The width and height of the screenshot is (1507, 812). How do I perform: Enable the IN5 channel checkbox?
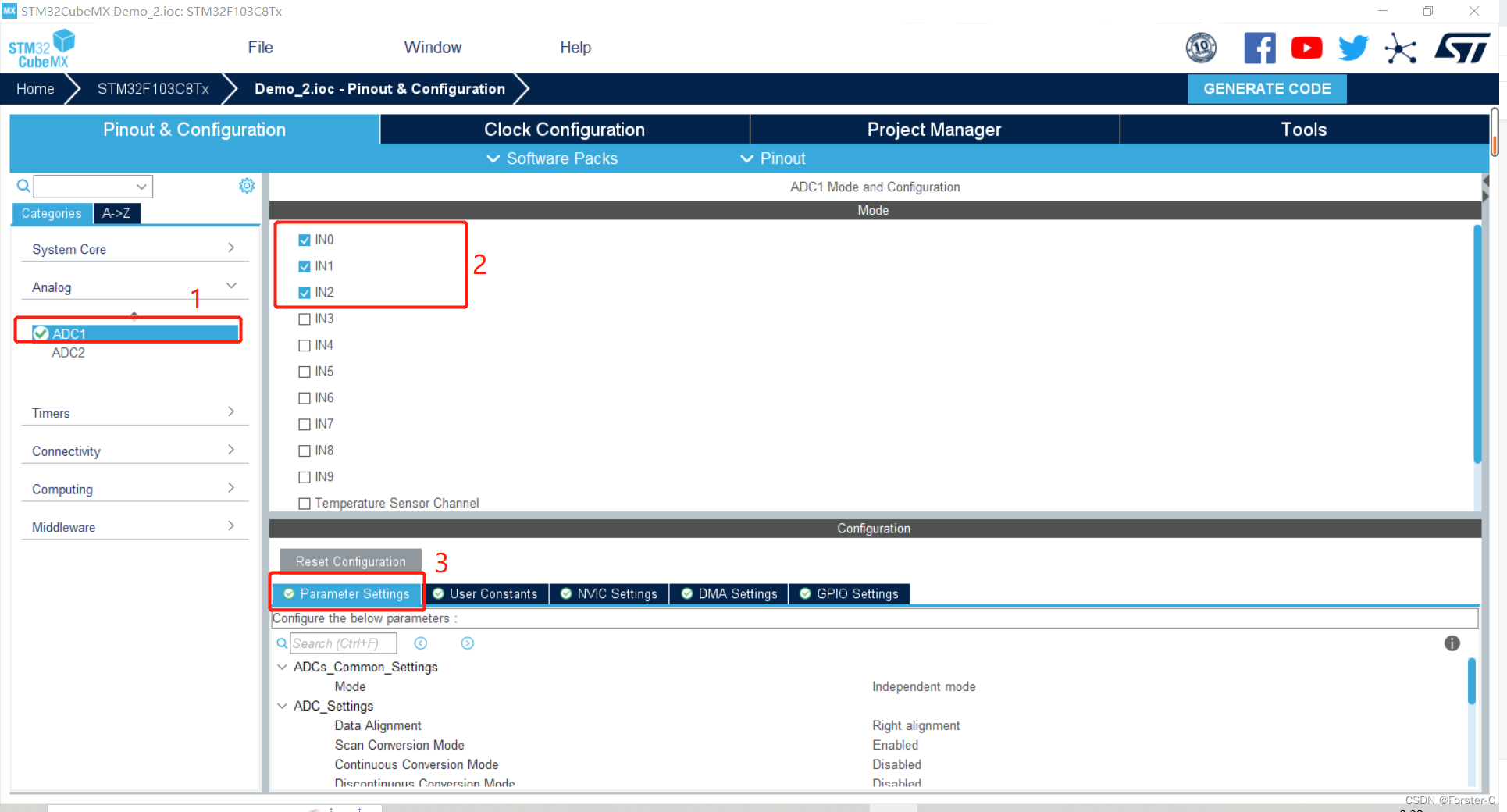305,372
